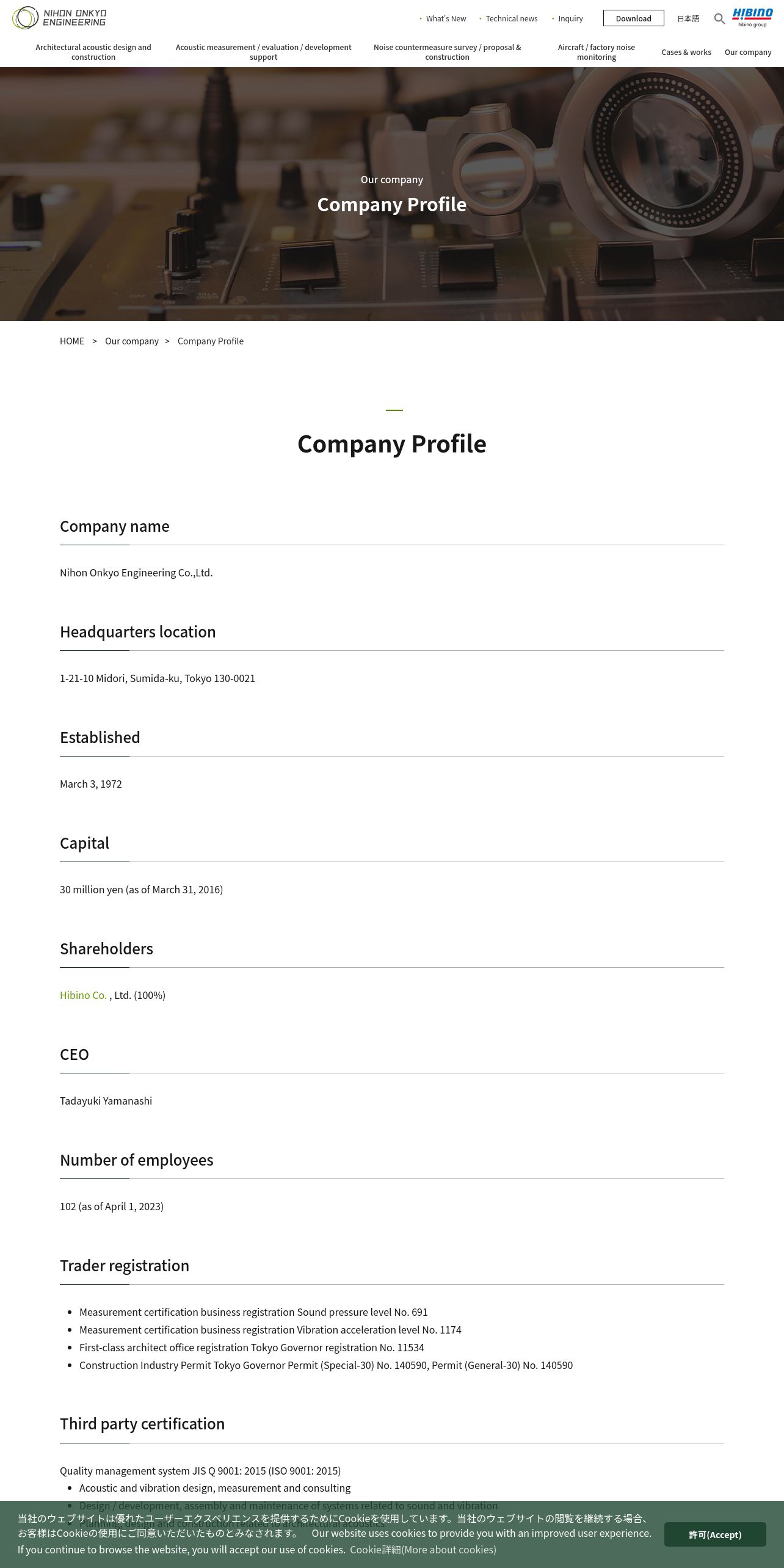This screenshot has width=784, height=1568.
Task: Click the Download button
Action: pyautogui.click(x=633, y=18)
